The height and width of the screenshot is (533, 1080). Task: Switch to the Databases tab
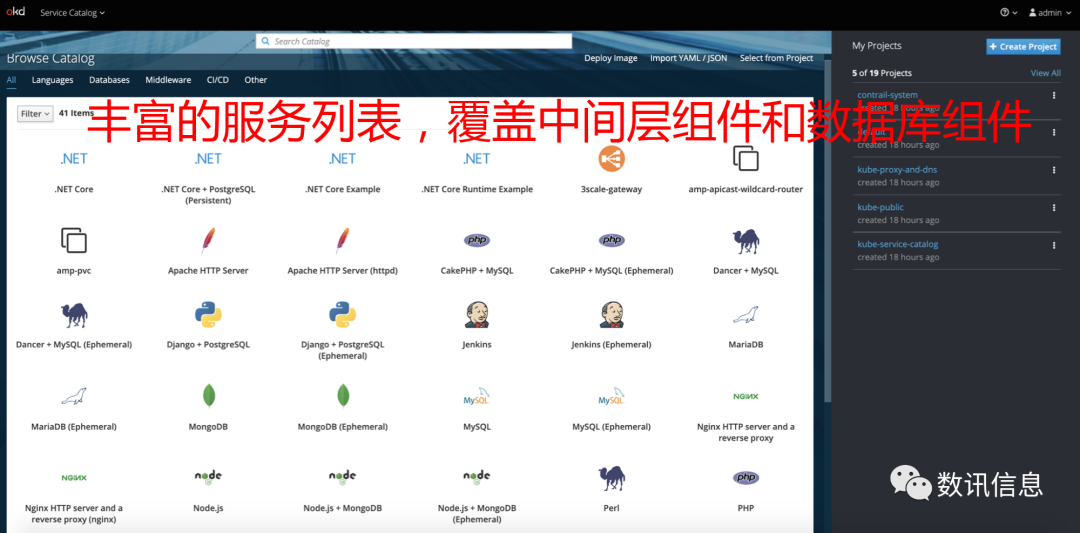pyautogui.click(x=109, y=80)
